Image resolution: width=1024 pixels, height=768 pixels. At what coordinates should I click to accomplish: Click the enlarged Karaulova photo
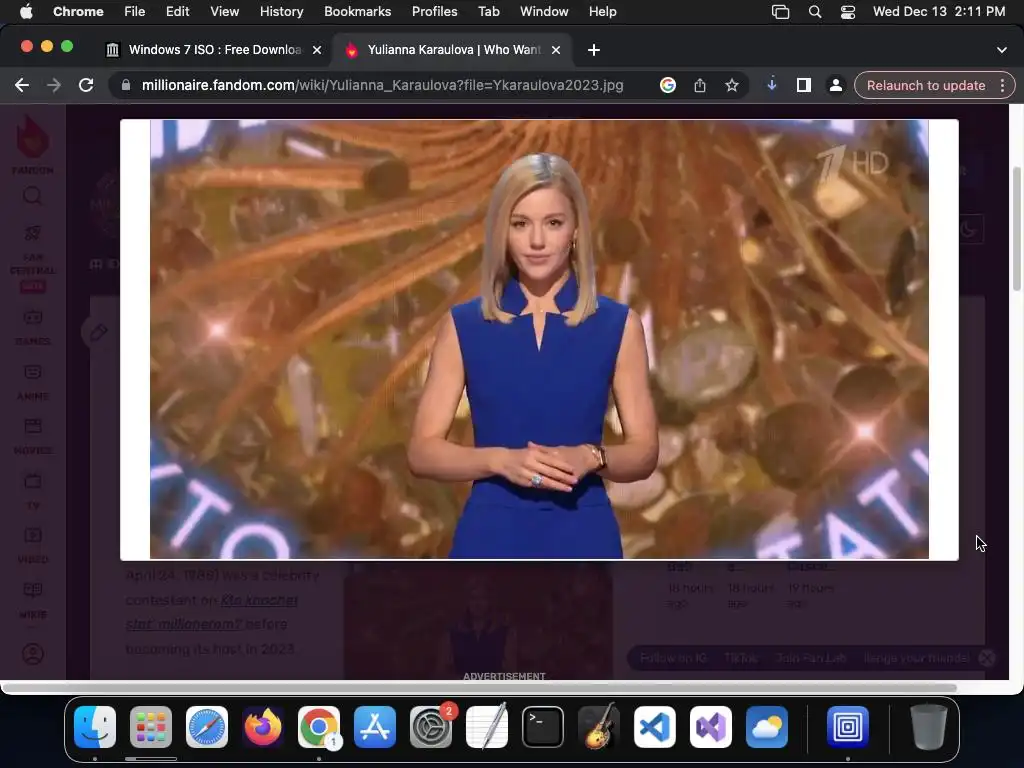click(x=539, y=339)
